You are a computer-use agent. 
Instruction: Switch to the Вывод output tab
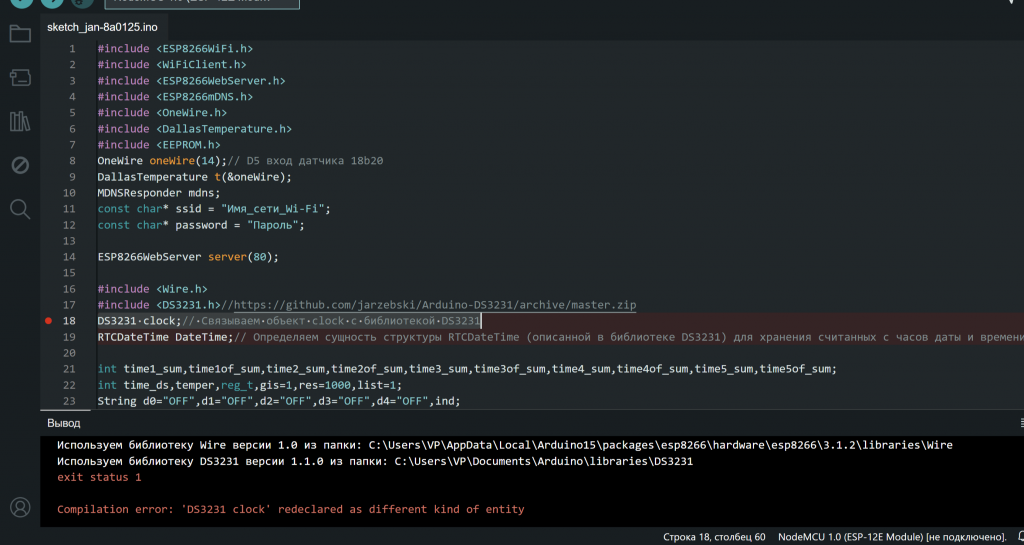click(x=63, y=423)
